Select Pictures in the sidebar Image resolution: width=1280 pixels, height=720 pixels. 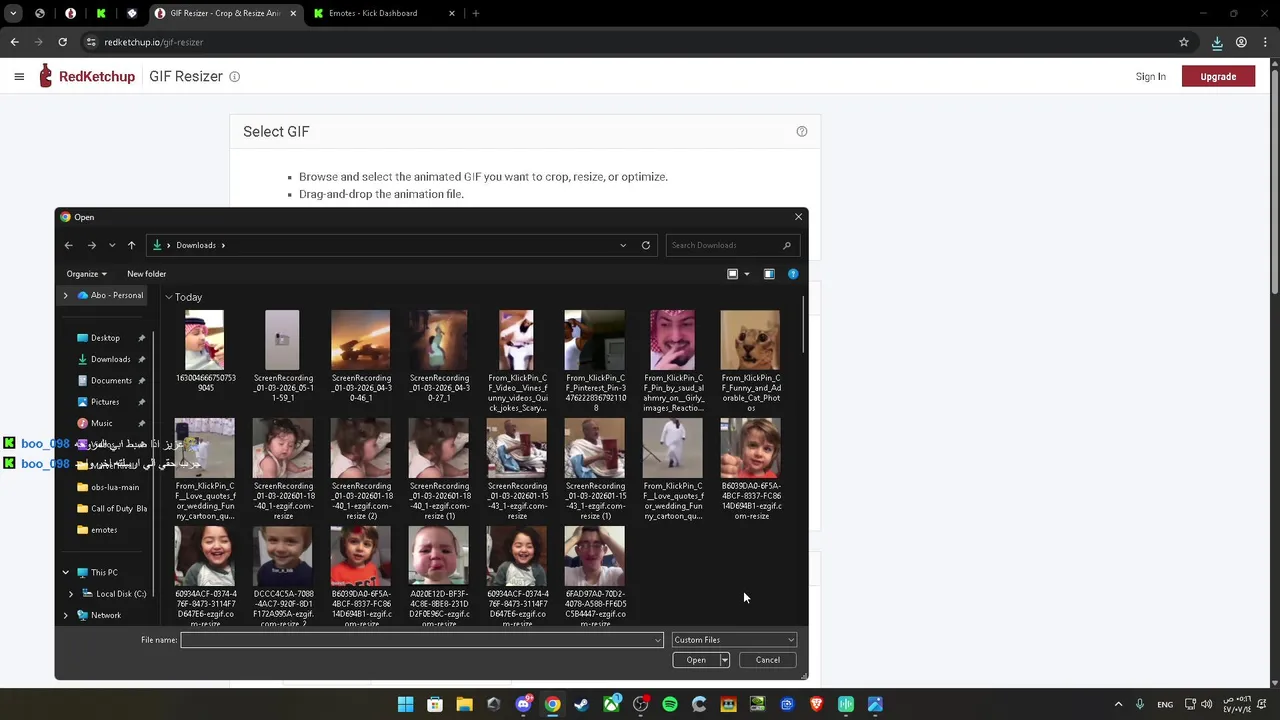pos(105,402)
